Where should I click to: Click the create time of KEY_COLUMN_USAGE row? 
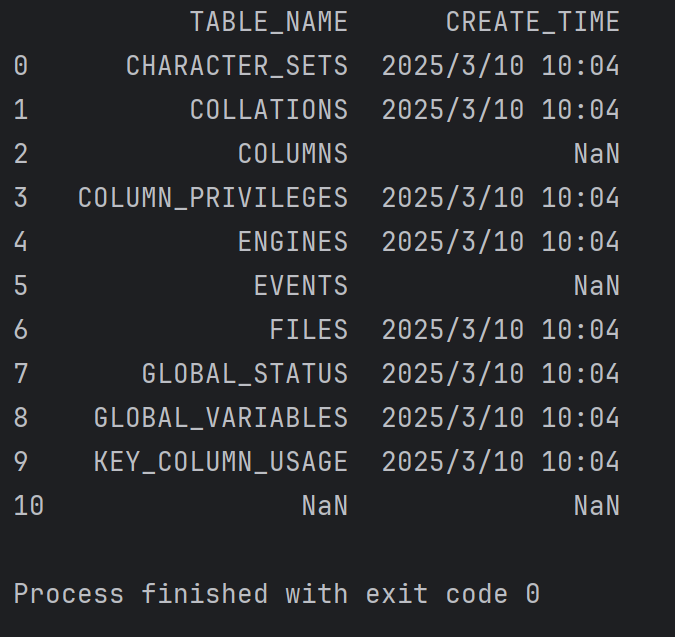point(500,462)
